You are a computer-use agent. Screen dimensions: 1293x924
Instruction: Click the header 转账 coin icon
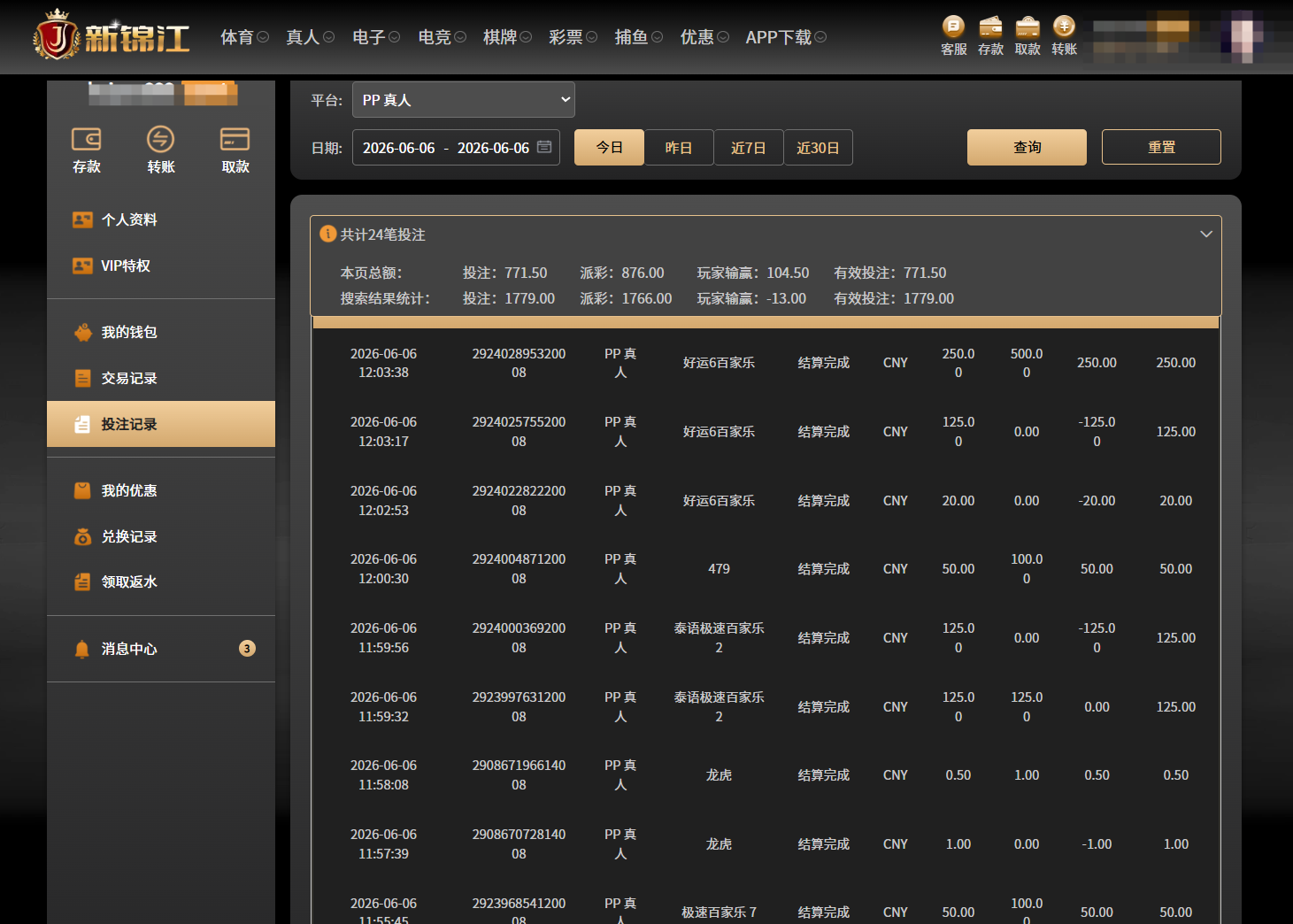[x=1064, y=26]
